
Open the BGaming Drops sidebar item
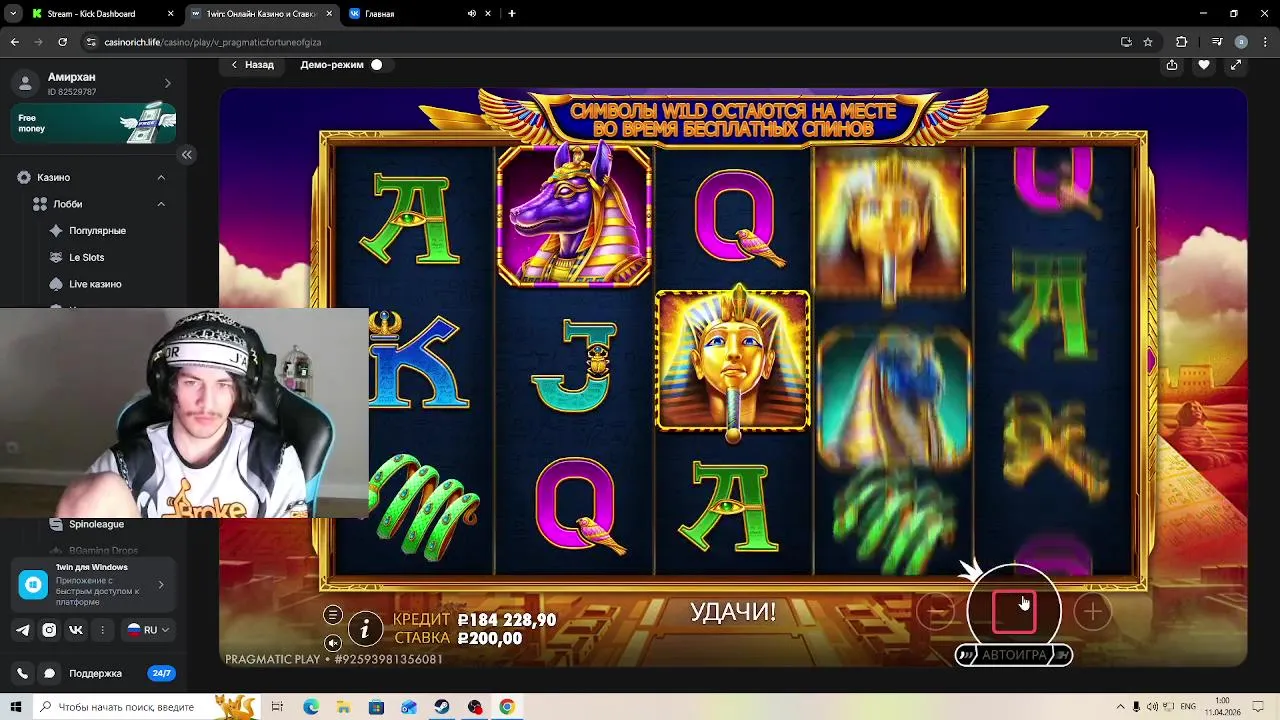103,551
